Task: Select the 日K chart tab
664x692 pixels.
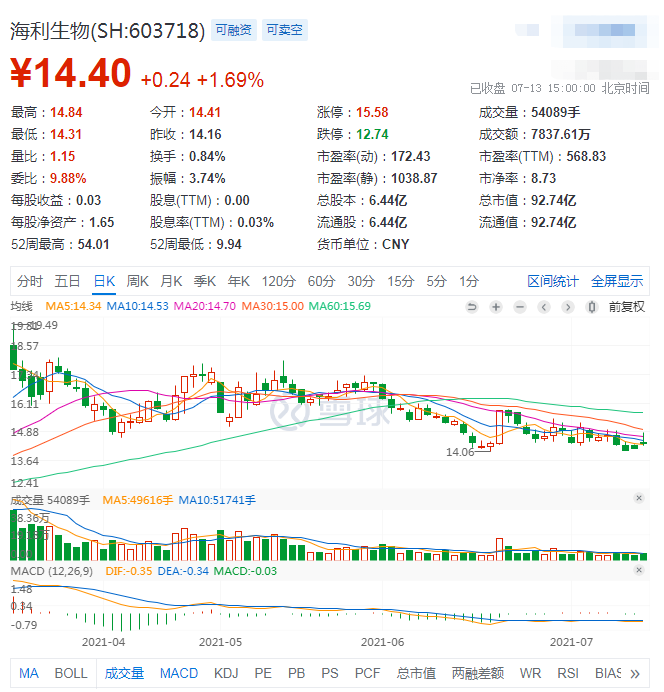Action: pyautogui.click(x=105, y=282)
